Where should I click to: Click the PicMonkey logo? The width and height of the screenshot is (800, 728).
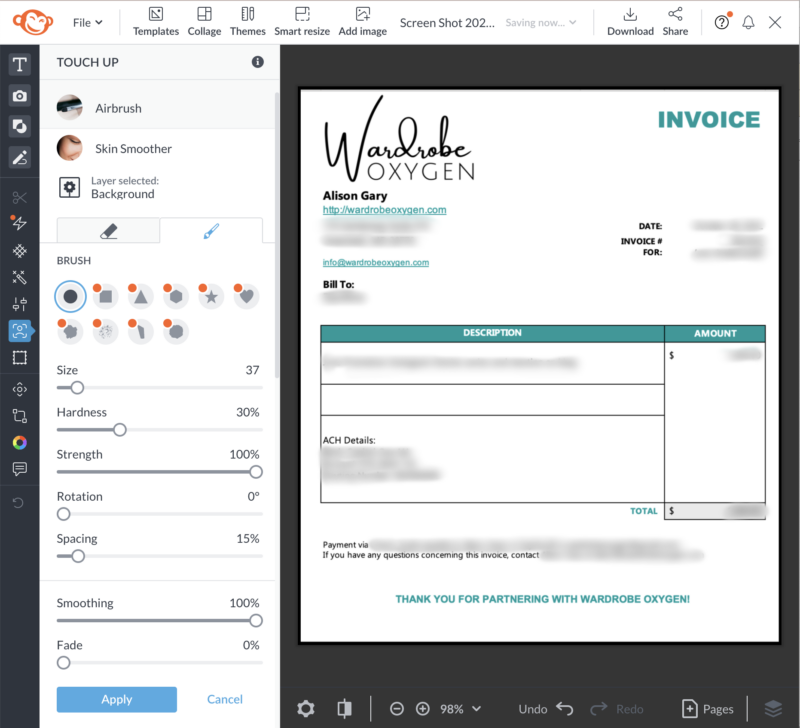(33, 22)
